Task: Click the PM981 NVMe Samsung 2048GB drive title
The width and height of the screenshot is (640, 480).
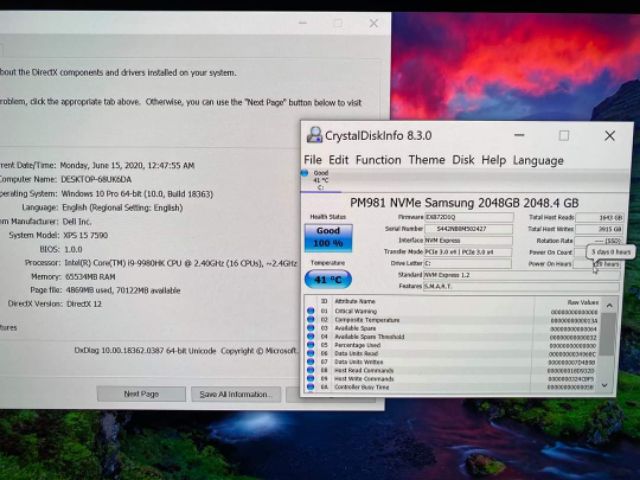Action: [464, 203]
